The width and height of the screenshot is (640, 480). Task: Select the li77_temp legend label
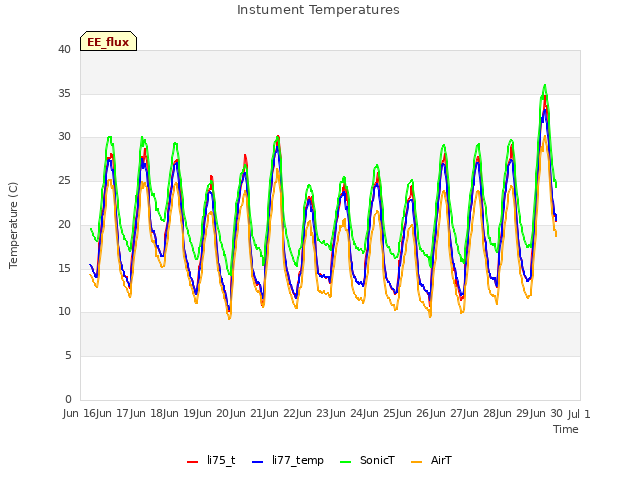[298, 460]
